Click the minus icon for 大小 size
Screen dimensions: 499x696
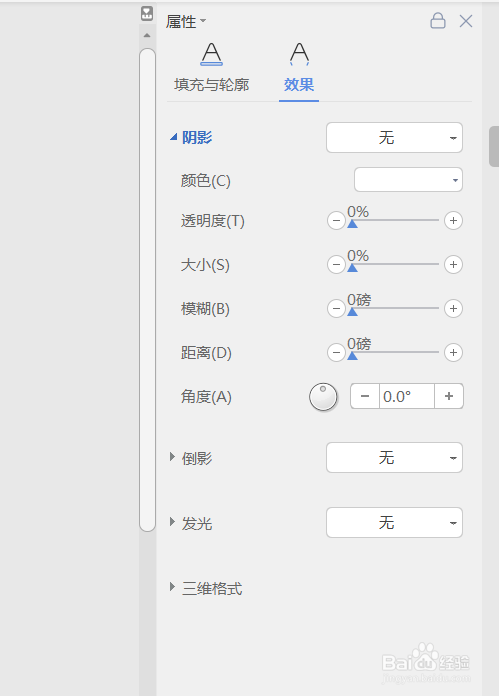(336, 265)
